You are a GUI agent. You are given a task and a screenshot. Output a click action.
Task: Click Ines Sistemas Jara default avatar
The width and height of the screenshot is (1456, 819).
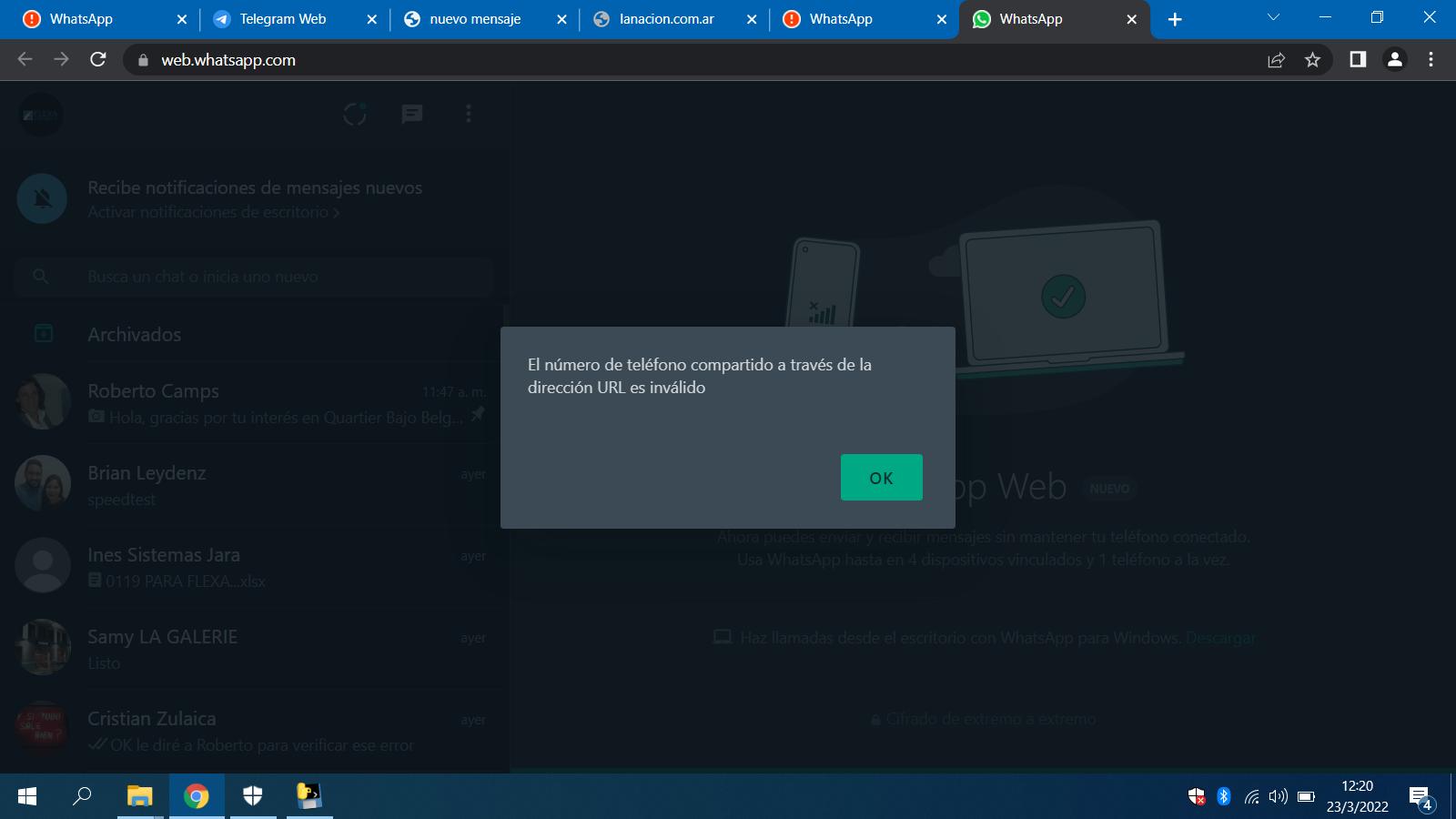coord(43,565)
